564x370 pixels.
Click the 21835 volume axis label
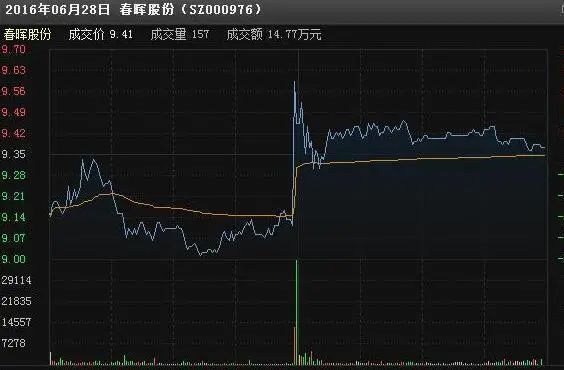(x=17, y=301)
